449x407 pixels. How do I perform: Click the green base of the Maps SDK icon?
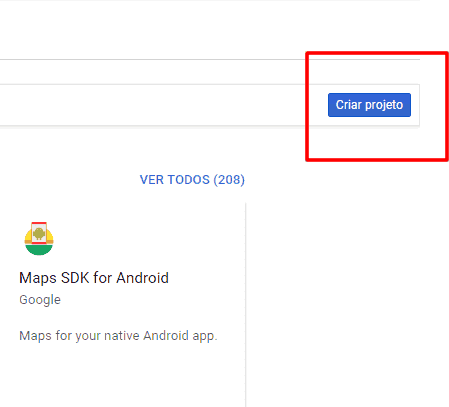(x=39, y=250)
